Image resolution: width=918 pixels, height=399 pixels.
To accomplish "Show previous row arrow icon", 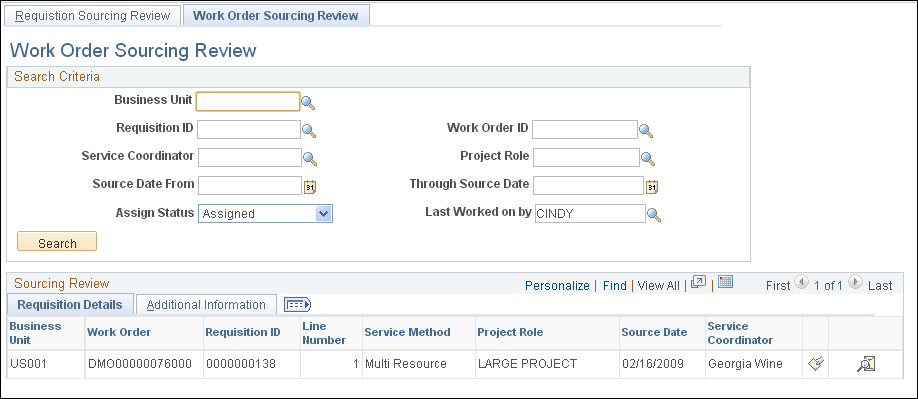I will click(801, 283).
